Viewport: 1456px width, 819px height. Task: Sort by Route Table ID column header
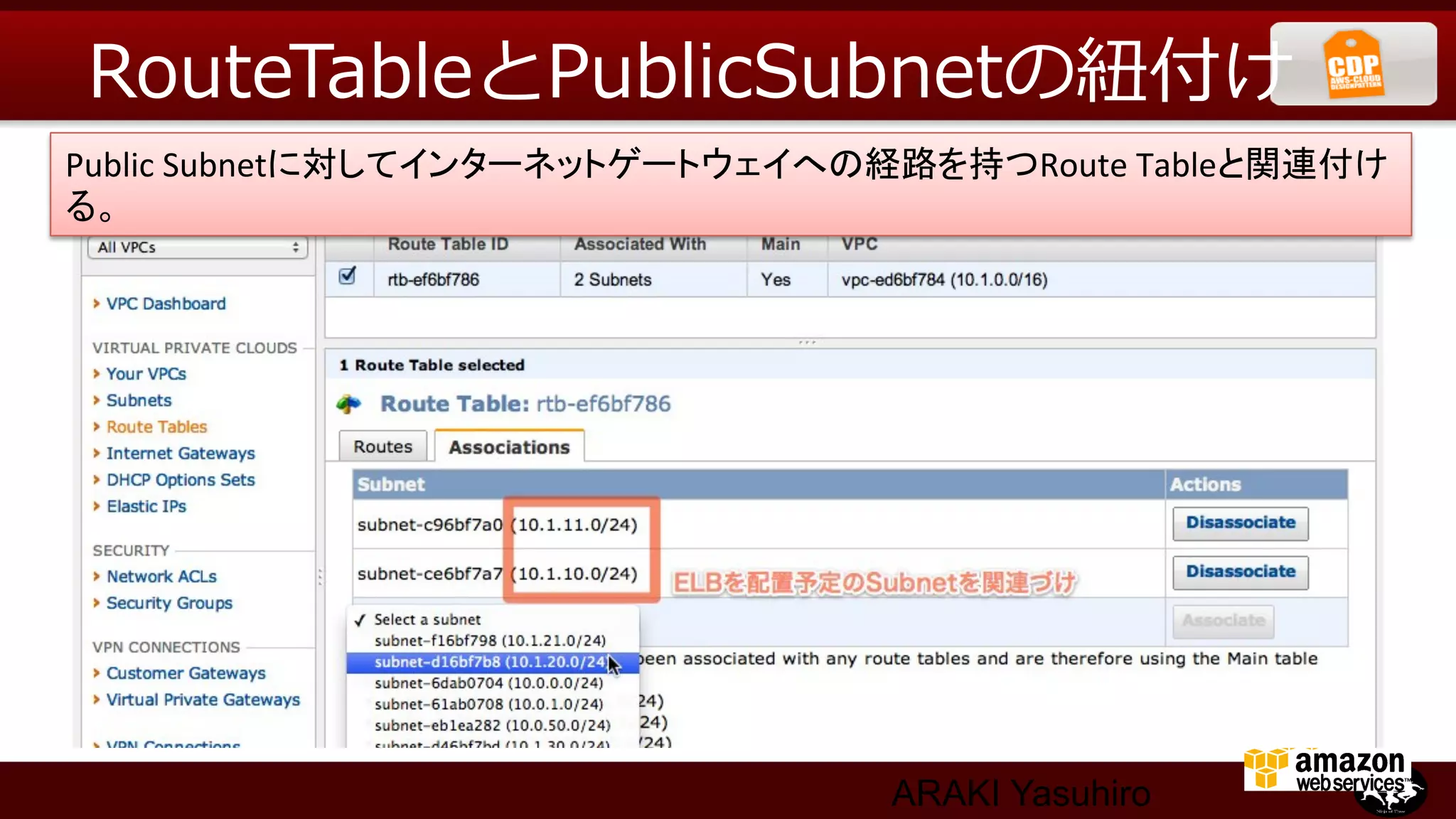point(448,245)
